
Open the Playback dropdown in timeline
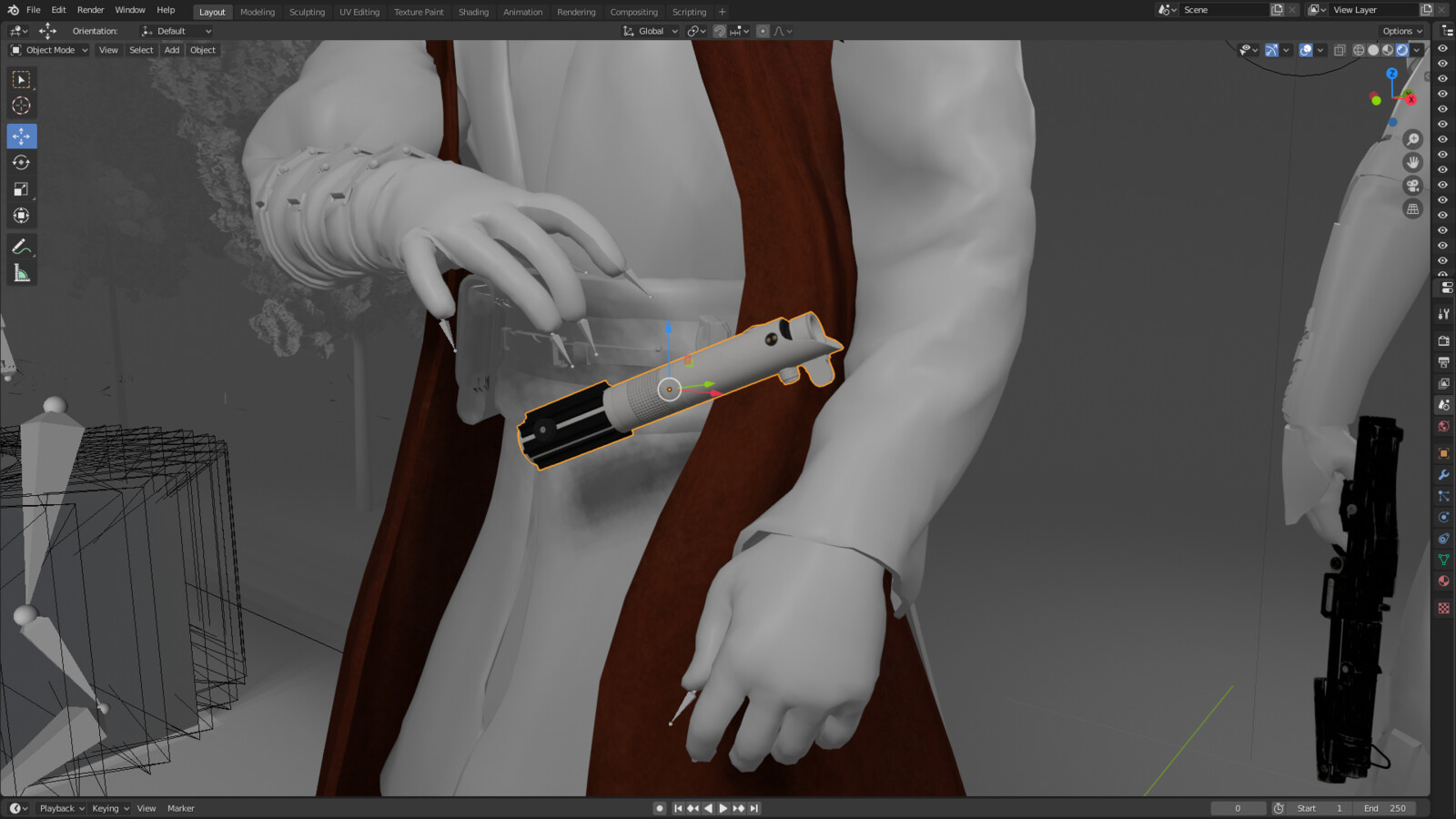point(61,808)
